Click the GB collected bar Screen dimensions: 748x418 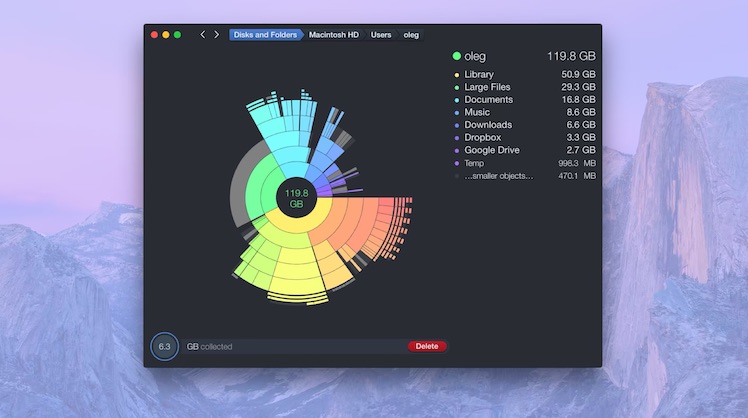pos(295,347)
